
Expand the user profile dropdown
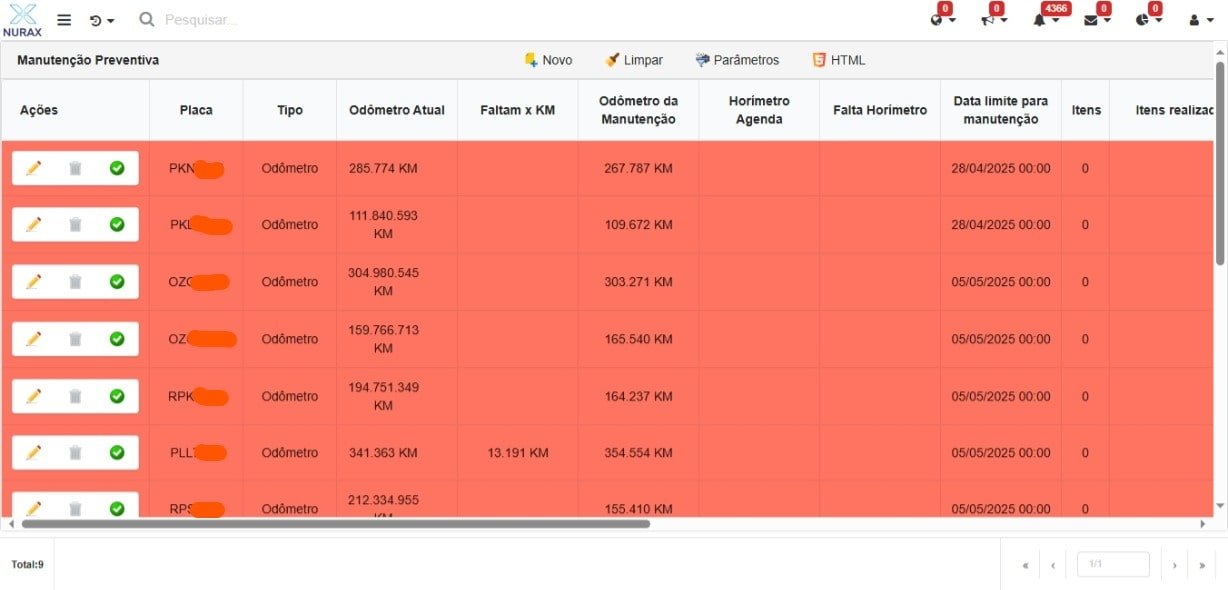[1200, 20]
